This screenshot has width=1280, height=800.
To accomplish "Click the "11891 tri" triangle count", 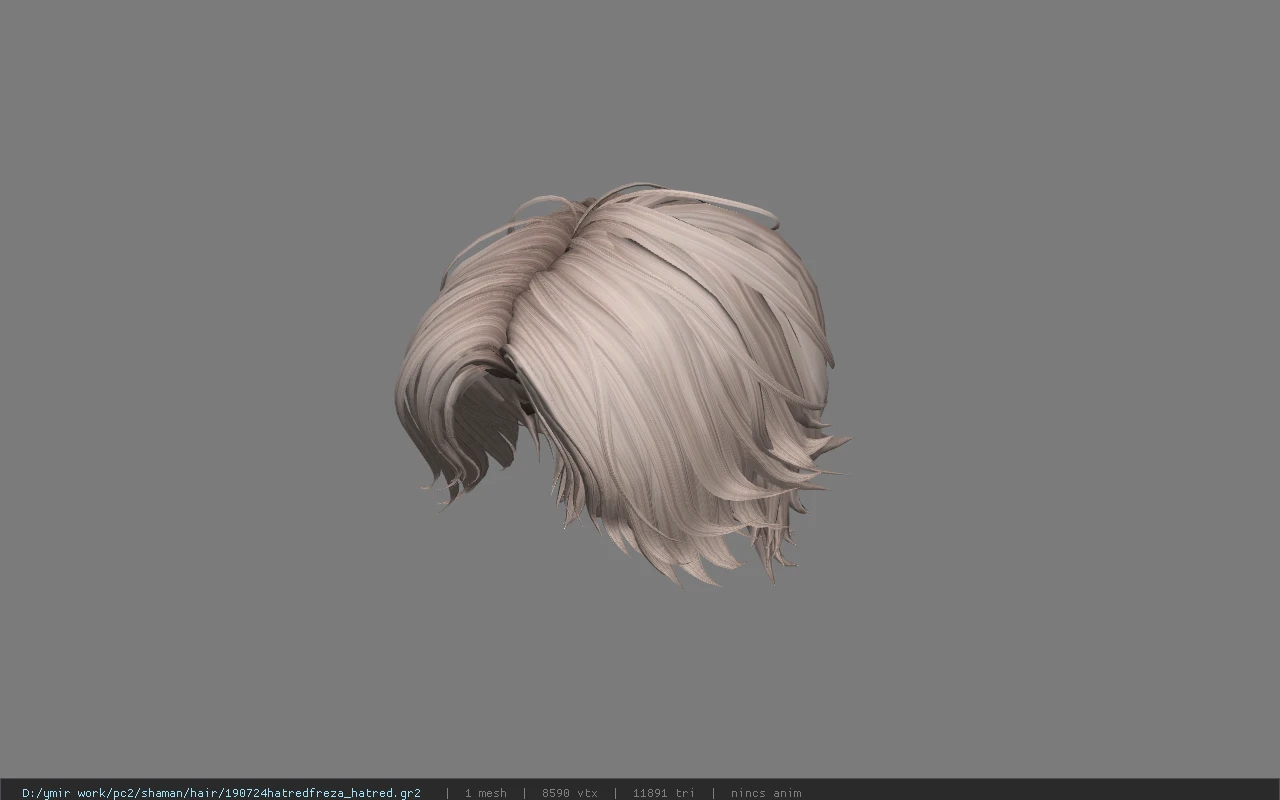I will (663, 793).
